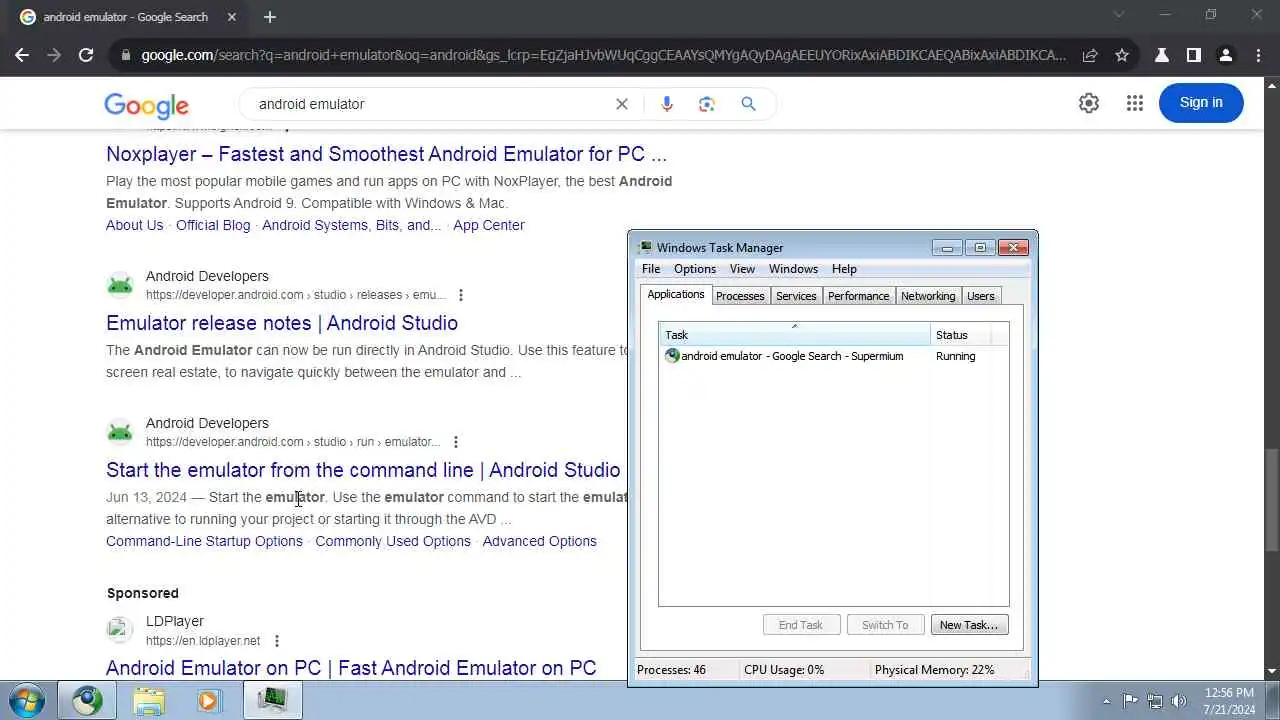Screen dimensions: 1280x720
Task: Open Emulator release notes Android Studio result
Action: (282, 323)
